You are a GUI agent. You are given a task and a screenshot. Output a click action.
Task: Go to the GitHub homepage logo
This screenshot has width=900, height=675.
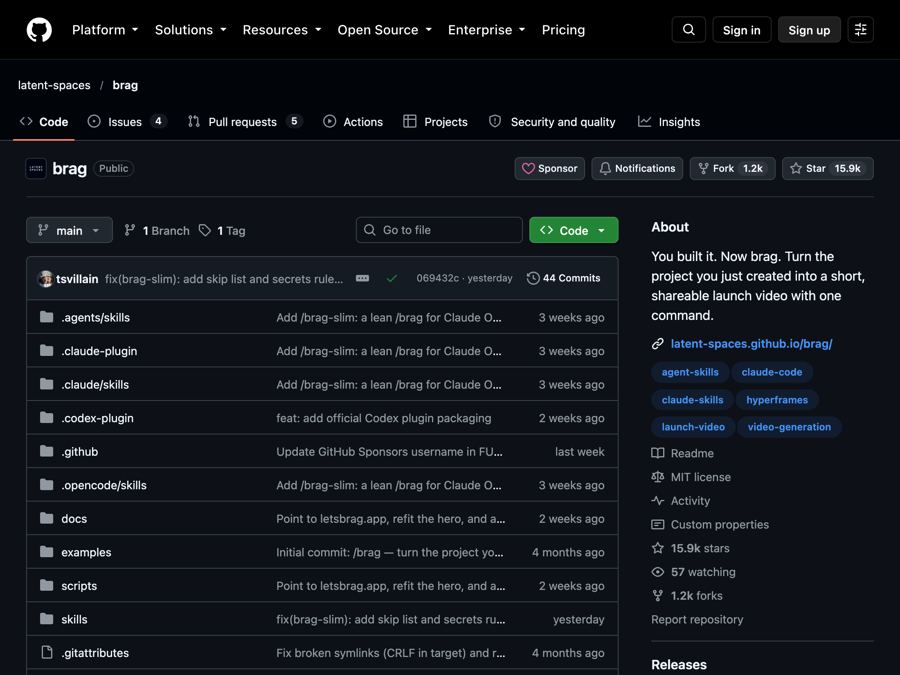(x=39, y=30)
